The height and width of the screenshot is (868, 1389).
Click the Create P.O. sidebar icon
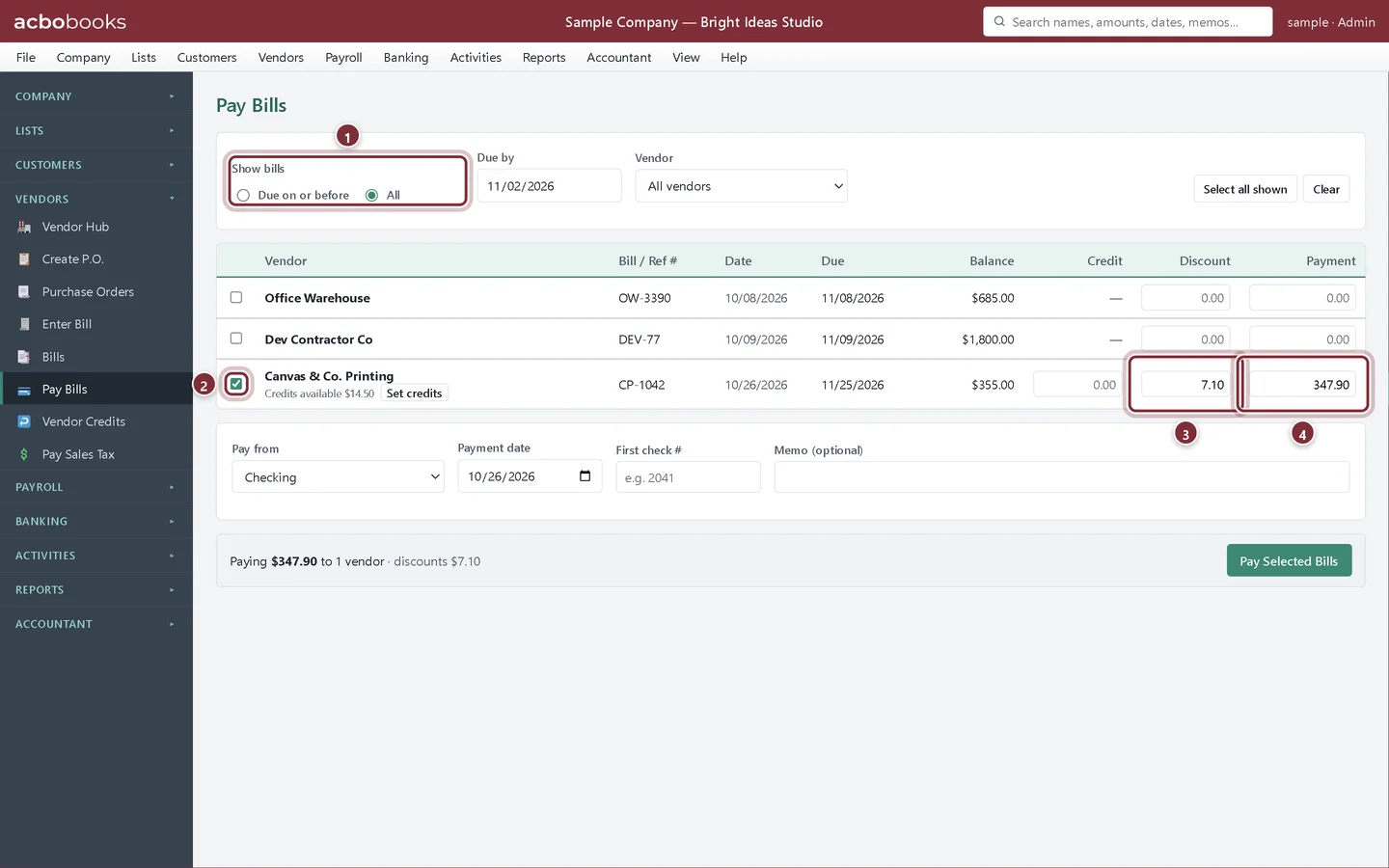[x=24, y=259]
